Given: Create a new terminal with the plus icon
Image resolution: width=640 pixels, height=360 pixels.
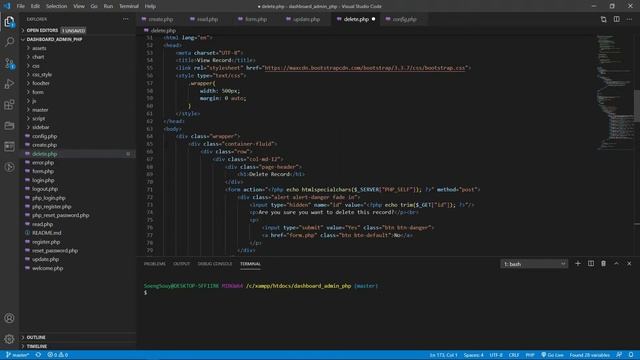Looking at the screenshot, I should tap(578, 264).
